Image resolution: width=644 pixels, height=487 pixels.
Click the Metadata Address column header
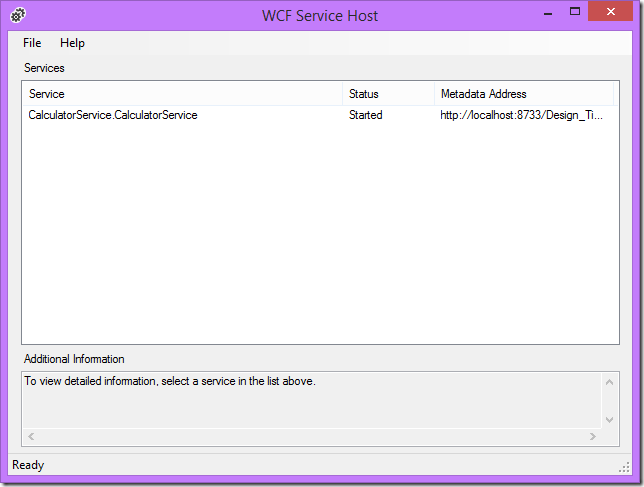(524, 94)
